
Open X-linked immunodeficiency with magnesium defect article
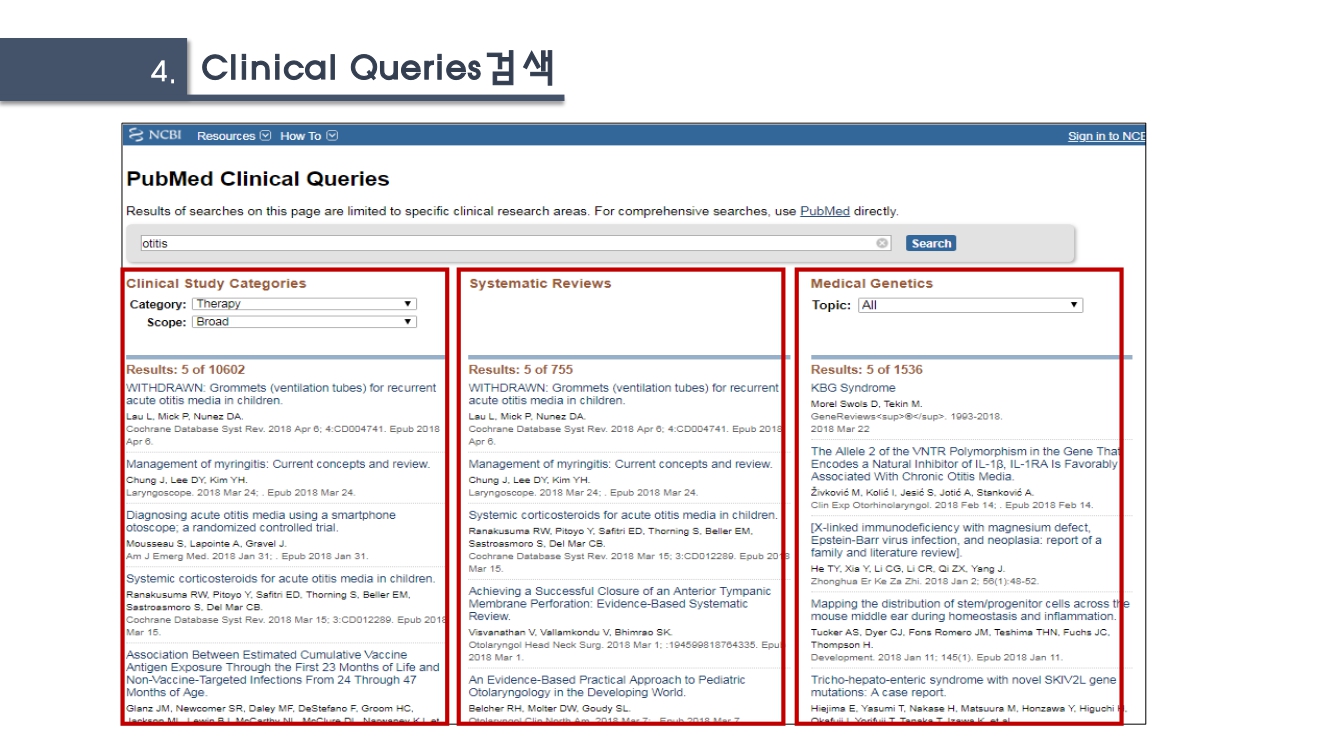(x=956, y=540)
